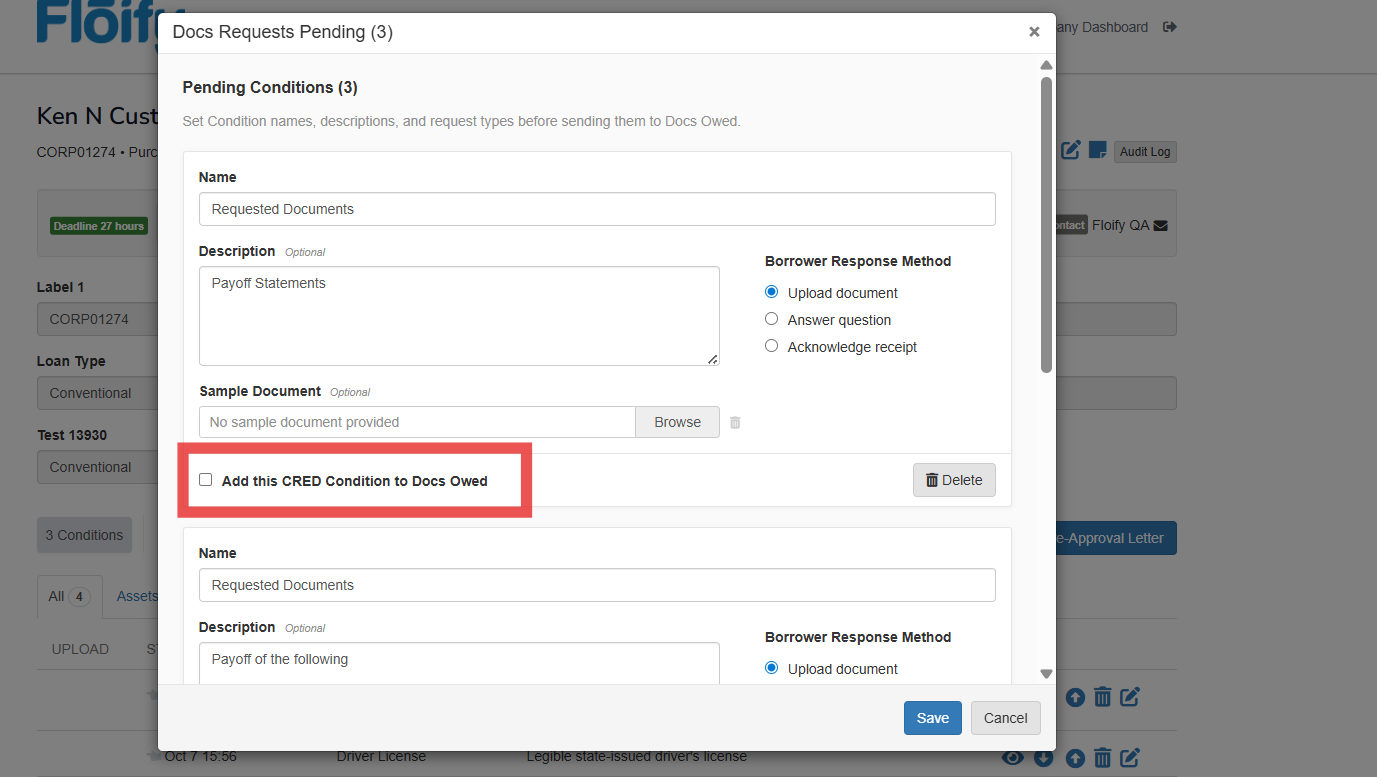
Task: Click the sign-out icon beside Company Dashboard
Action: (1169, 27)
